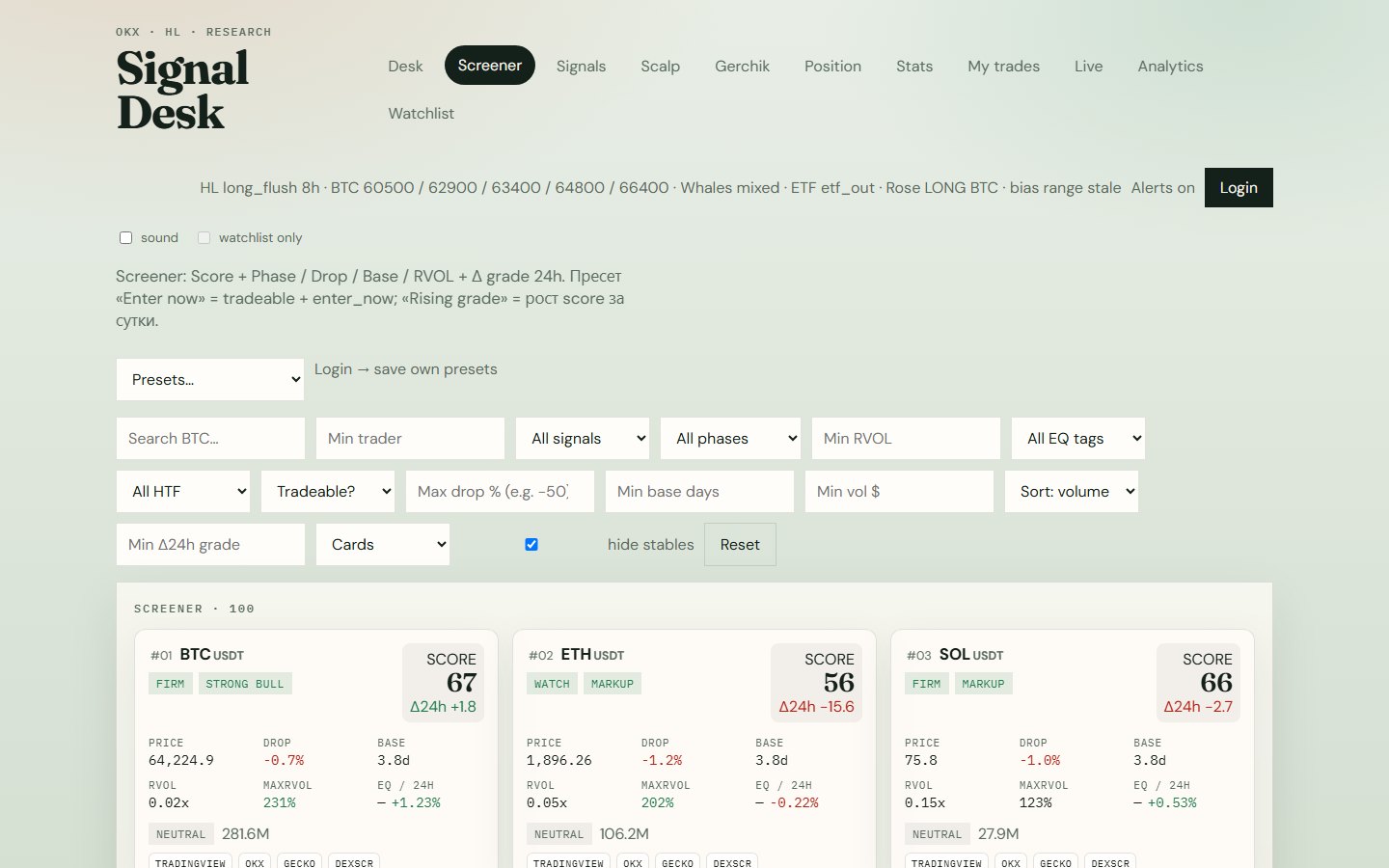Open the All phases dropdown
The image size is (1389, 868).
[x=731, y=439]
